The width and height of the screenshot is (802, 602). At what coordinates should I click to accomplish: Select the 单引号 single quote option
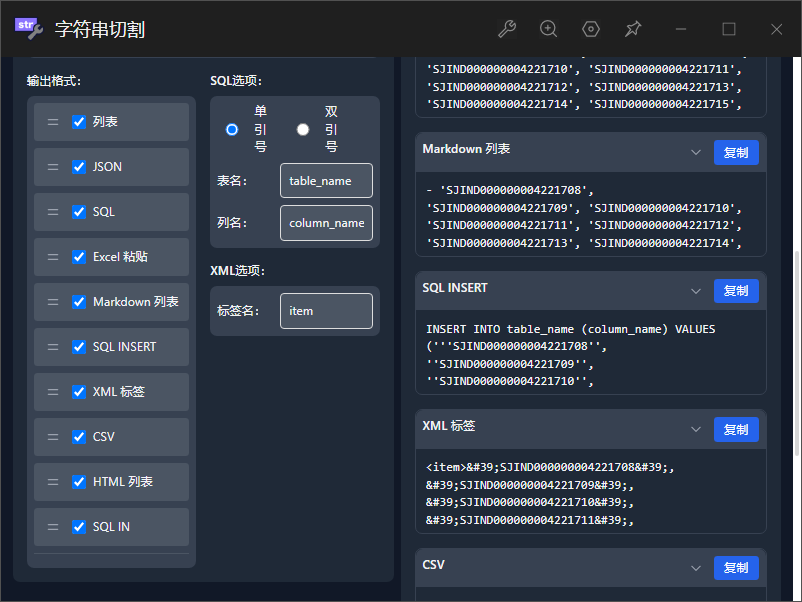[x=232, y=129]
